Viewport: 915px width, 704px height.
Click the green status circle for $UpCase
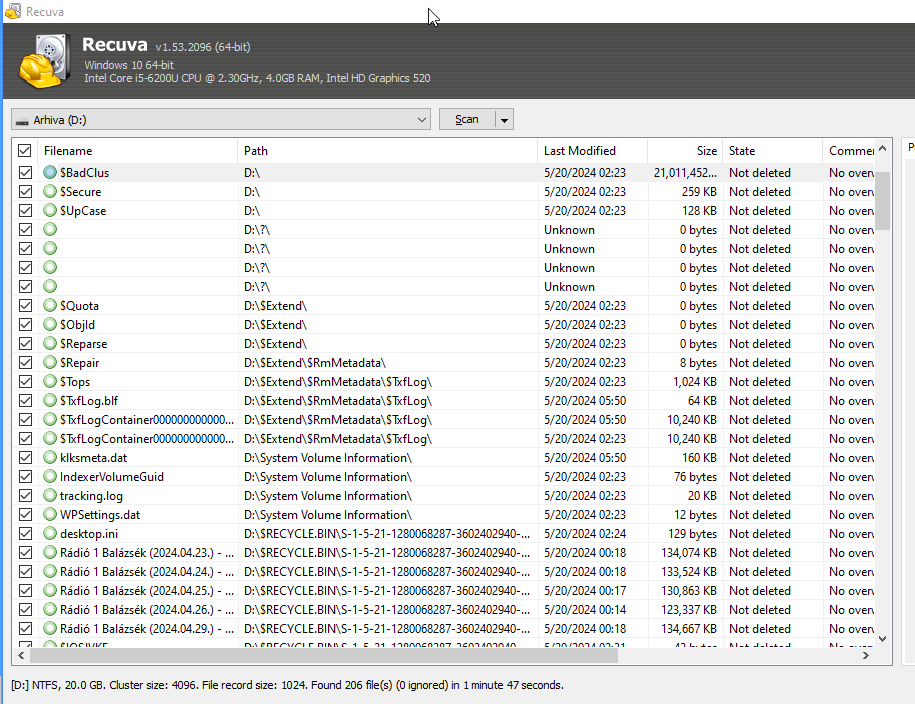[x=50, y=210]
